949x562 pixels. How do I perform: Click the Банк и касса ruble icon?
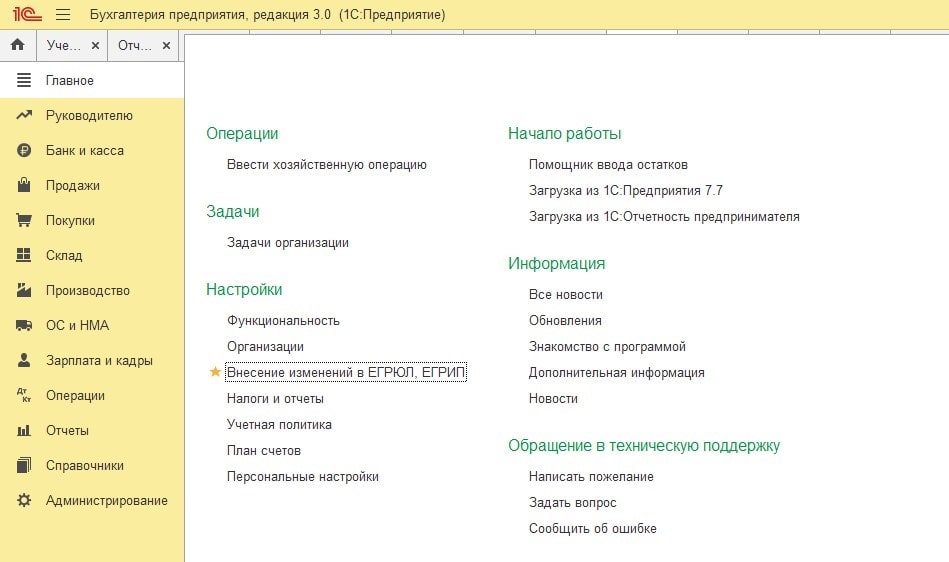pos(24,150)
